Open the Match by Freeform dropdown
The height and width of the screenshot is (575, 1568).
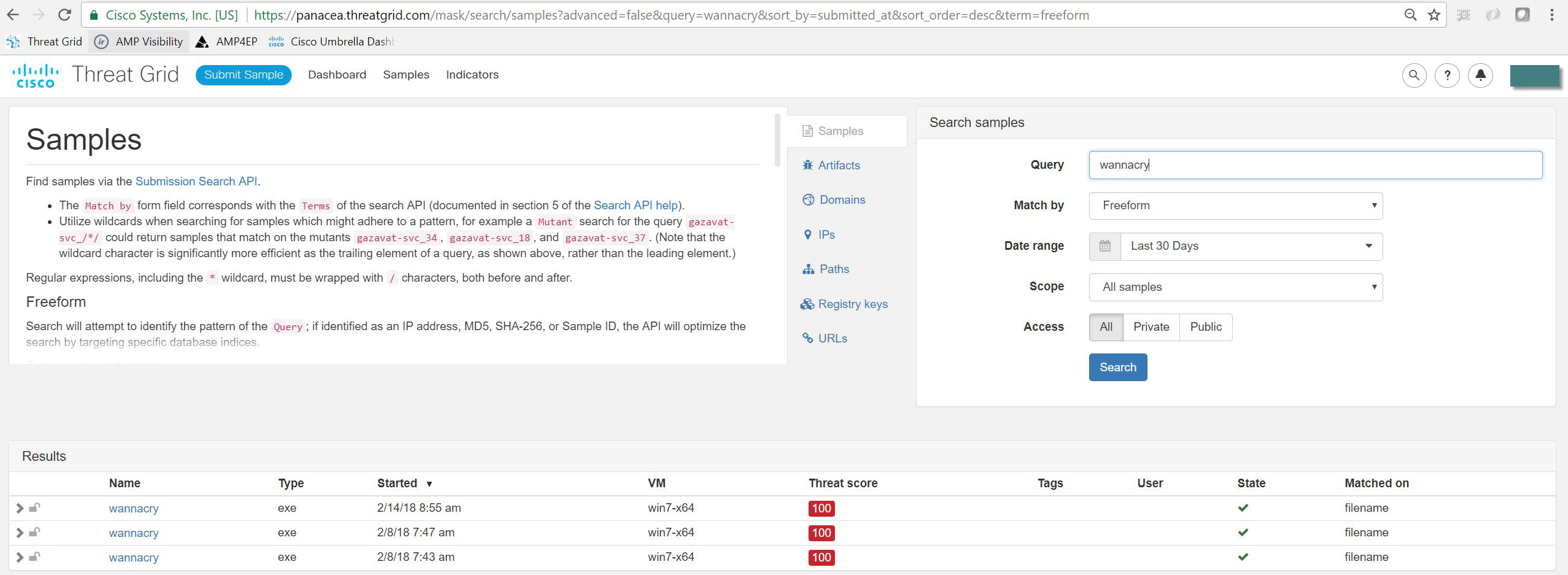pyautogui.click(x=1235, y=206)
